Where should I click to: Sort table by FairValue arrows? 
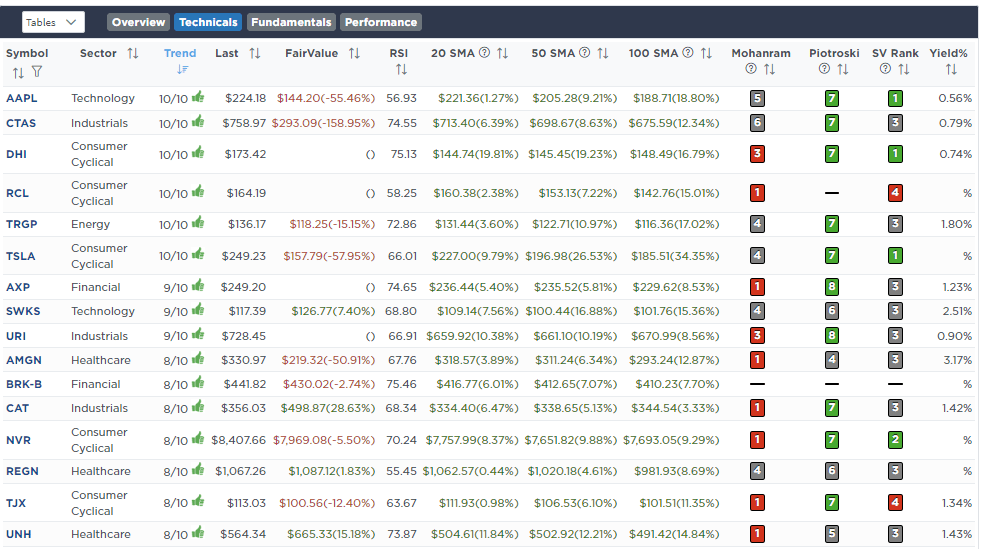click(354, 53)
